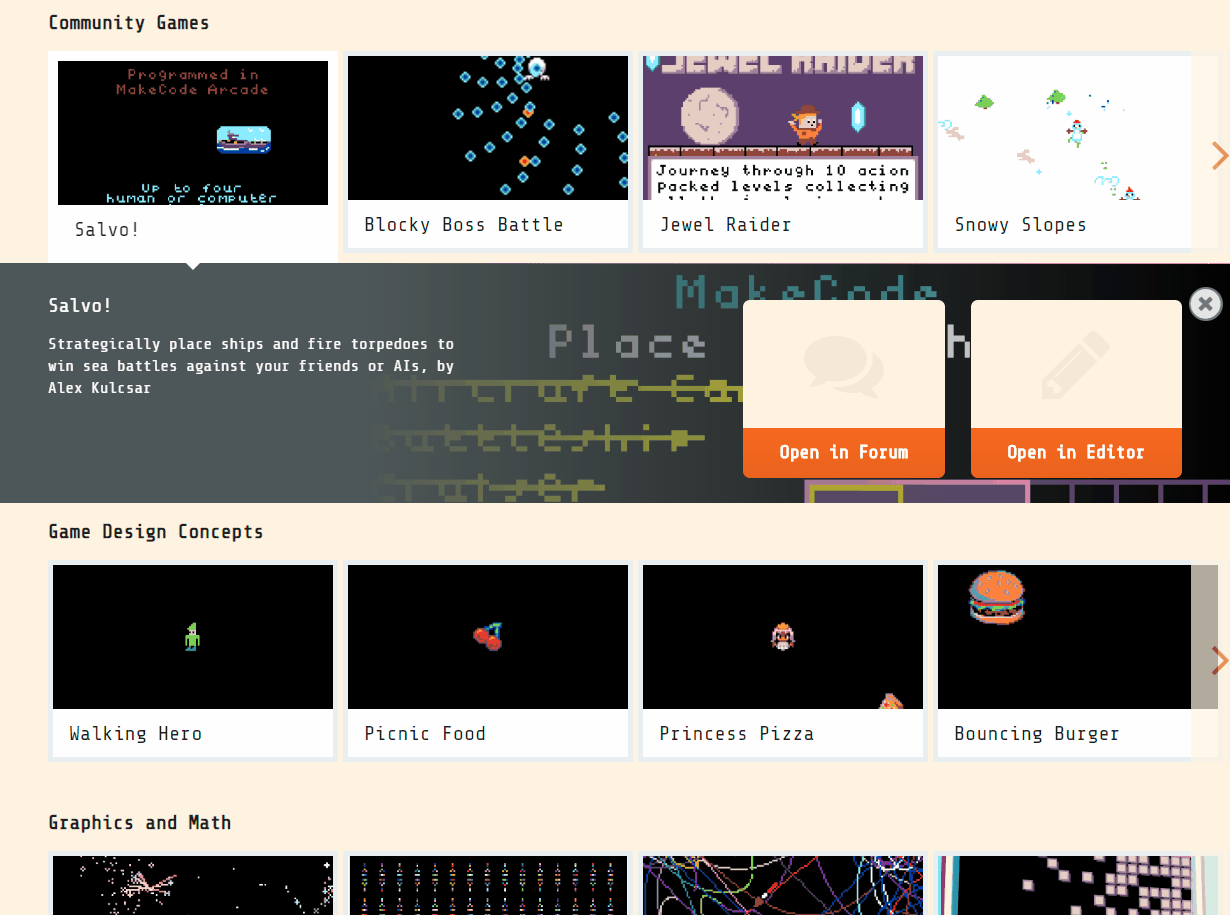1230x915 pixels.
Task: Click the Salvo! heading in details panel
Action: (x=80, y=306)
